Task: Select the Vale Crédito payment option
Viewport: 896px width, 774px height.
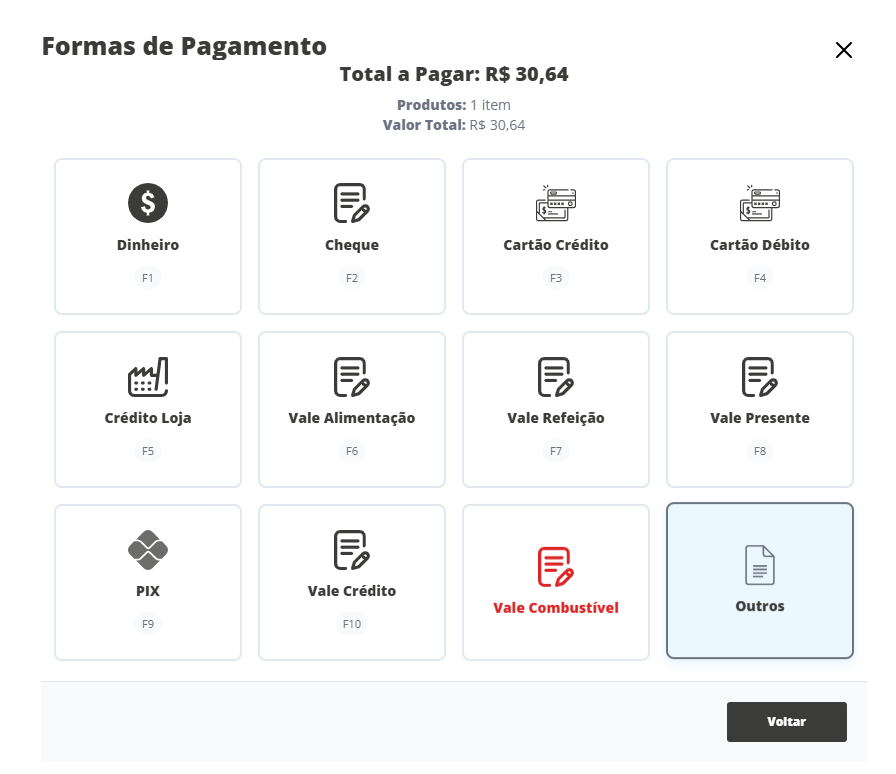Action: point(352,582)
